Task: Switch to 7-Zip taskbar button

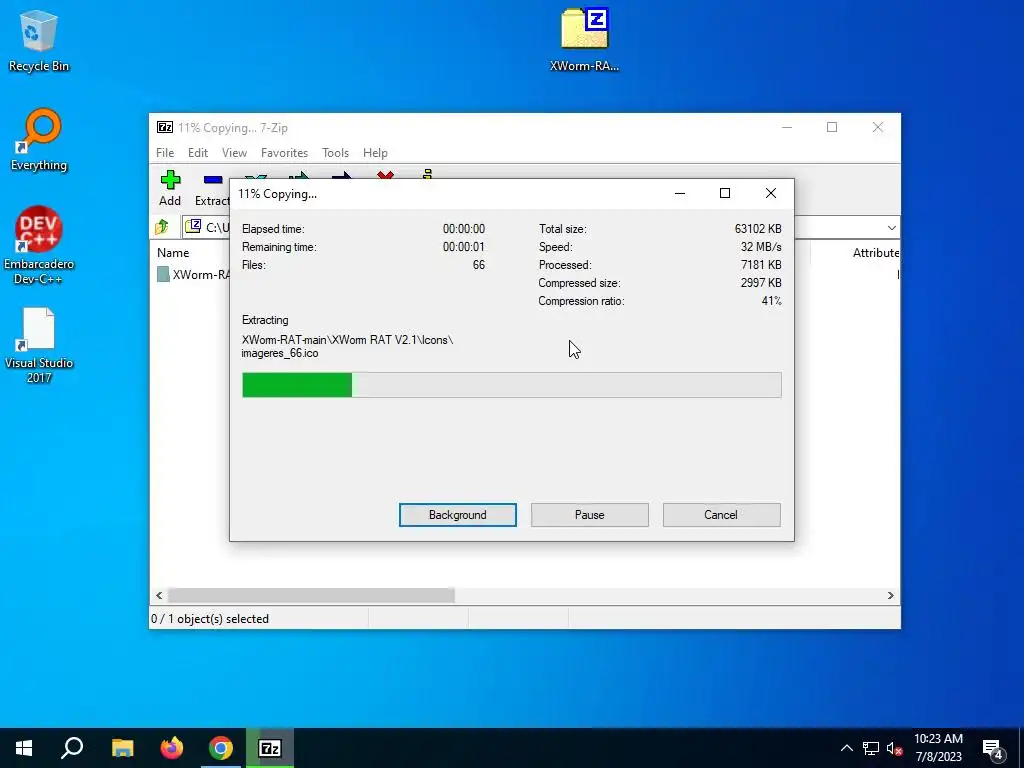Action: coord(270,748)
